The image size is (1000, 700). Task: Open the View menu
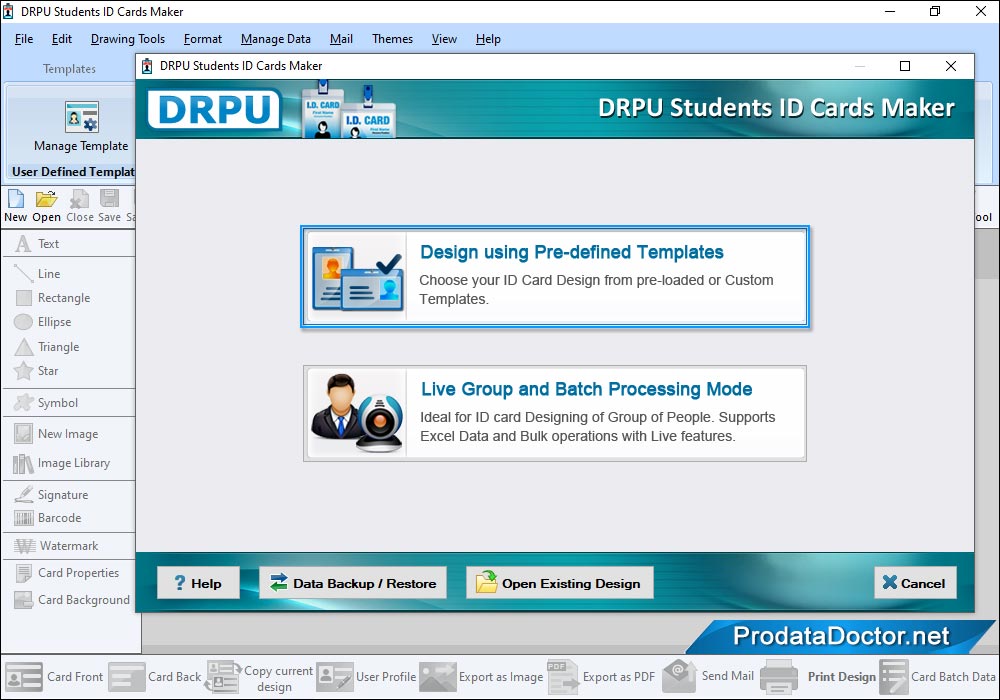(444, 39)
